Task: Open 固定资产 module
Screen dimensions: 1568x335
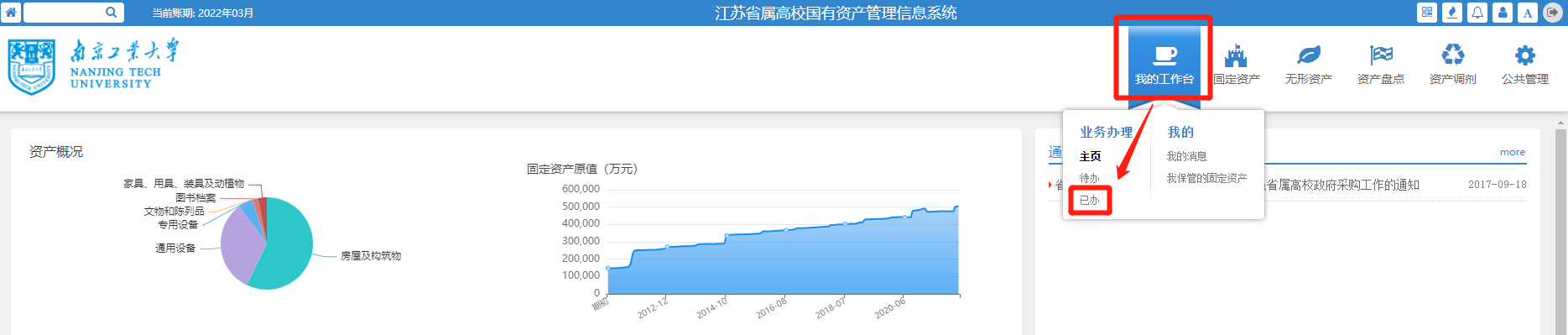Action: 1237,65
